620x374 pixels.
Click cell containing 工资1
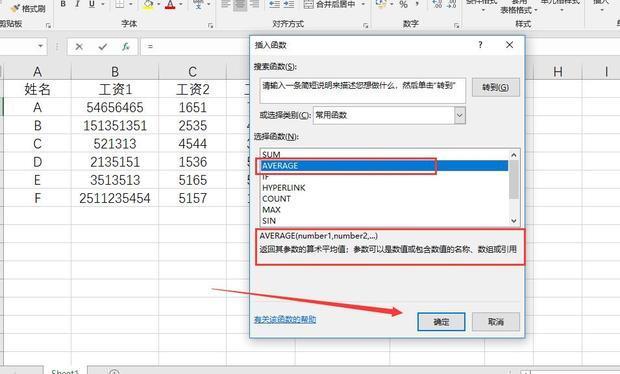pos(115,89)
